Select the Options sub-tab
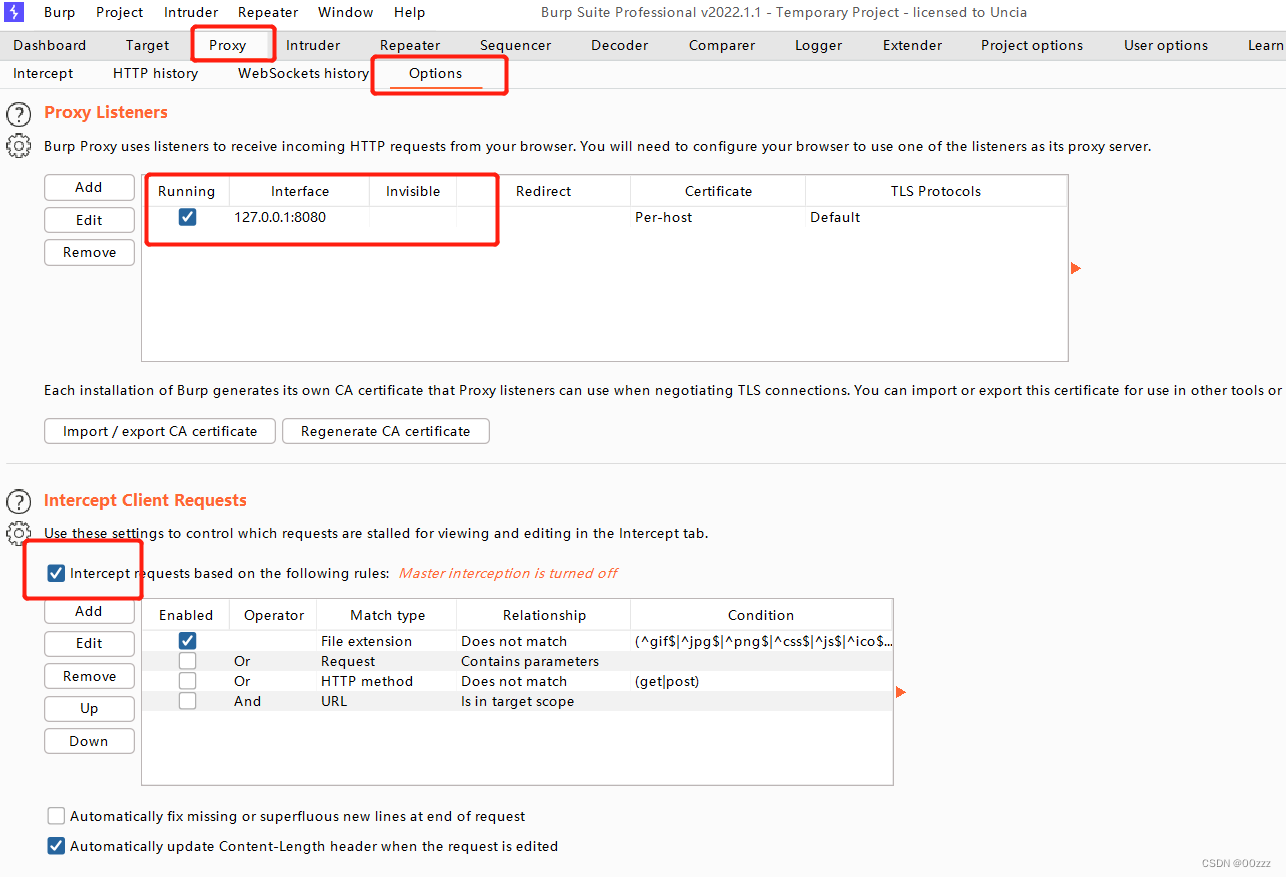The image size is (1286, 877). click(435, 74)
